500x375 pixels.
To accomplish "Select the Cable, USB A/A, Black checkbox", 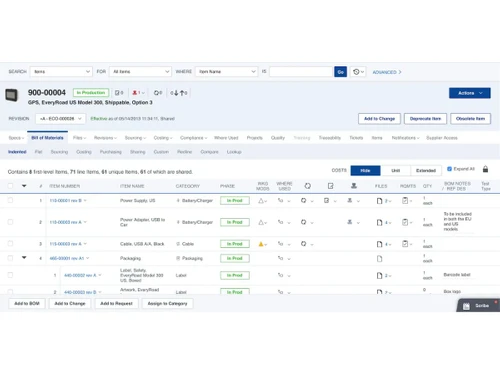I will [10, 244].
